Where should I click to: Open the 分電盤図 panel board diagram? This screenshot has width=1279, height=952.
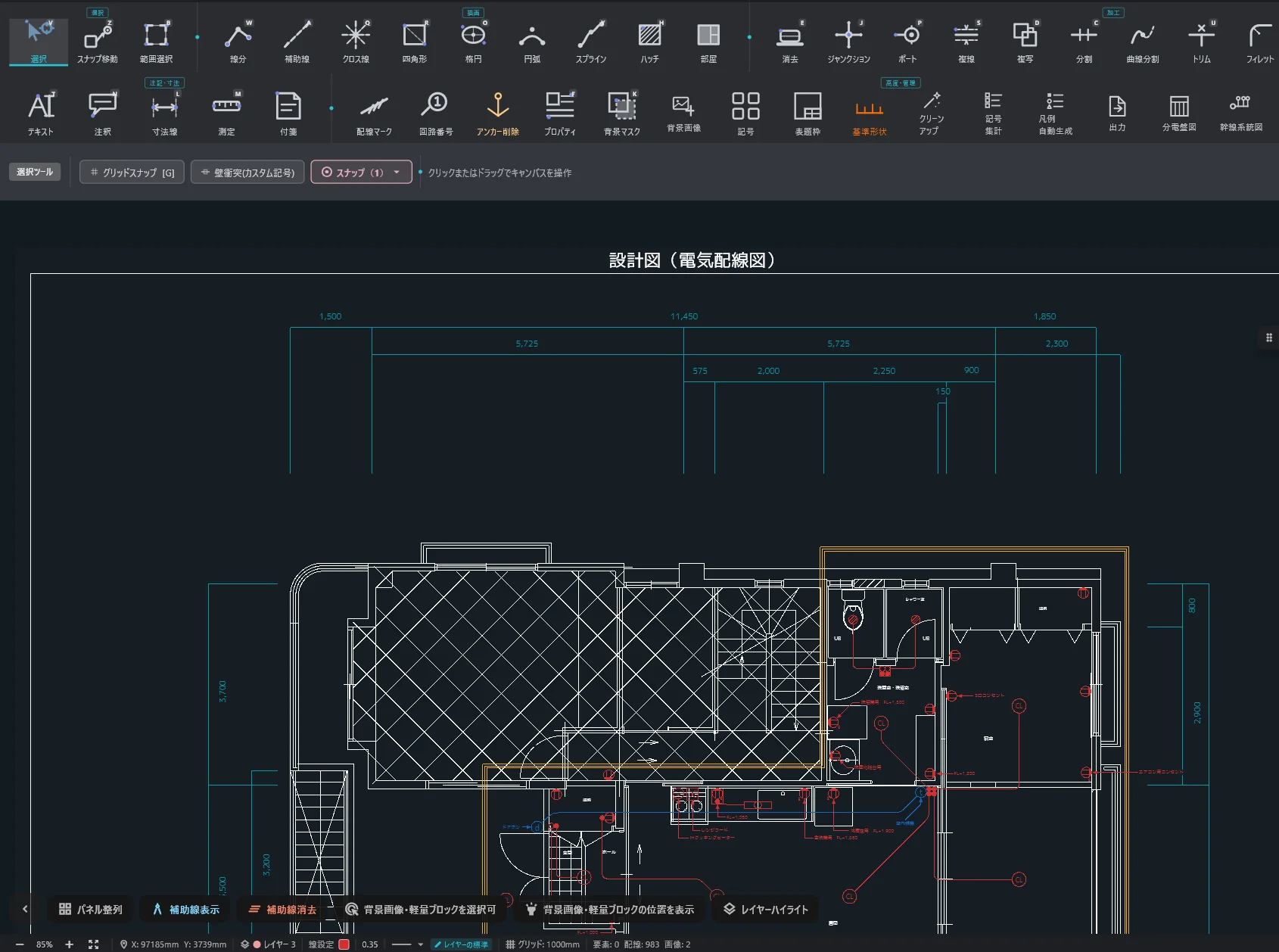1179,113
